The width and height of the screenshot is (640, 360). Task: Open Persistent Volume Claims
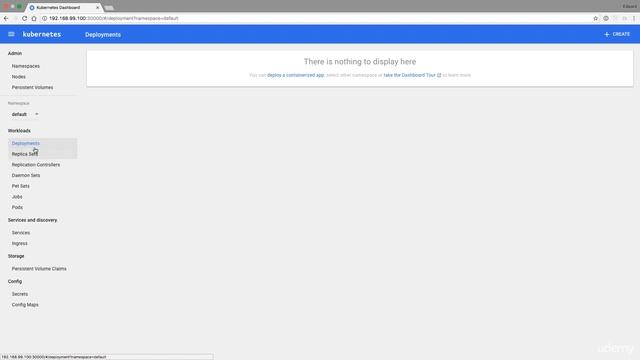pyautogui.click(x=39, y=269)
